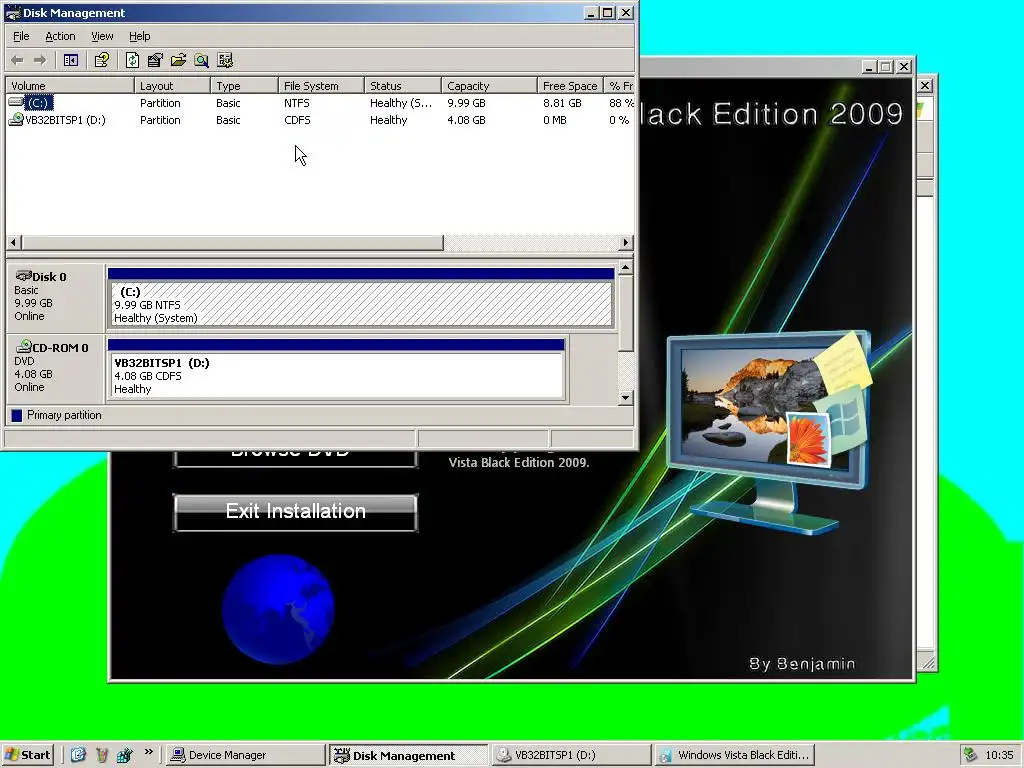Click the horizontal scrollbar thumb in volume list
This screenshot has width=1024, height=768.
(232, 242)
